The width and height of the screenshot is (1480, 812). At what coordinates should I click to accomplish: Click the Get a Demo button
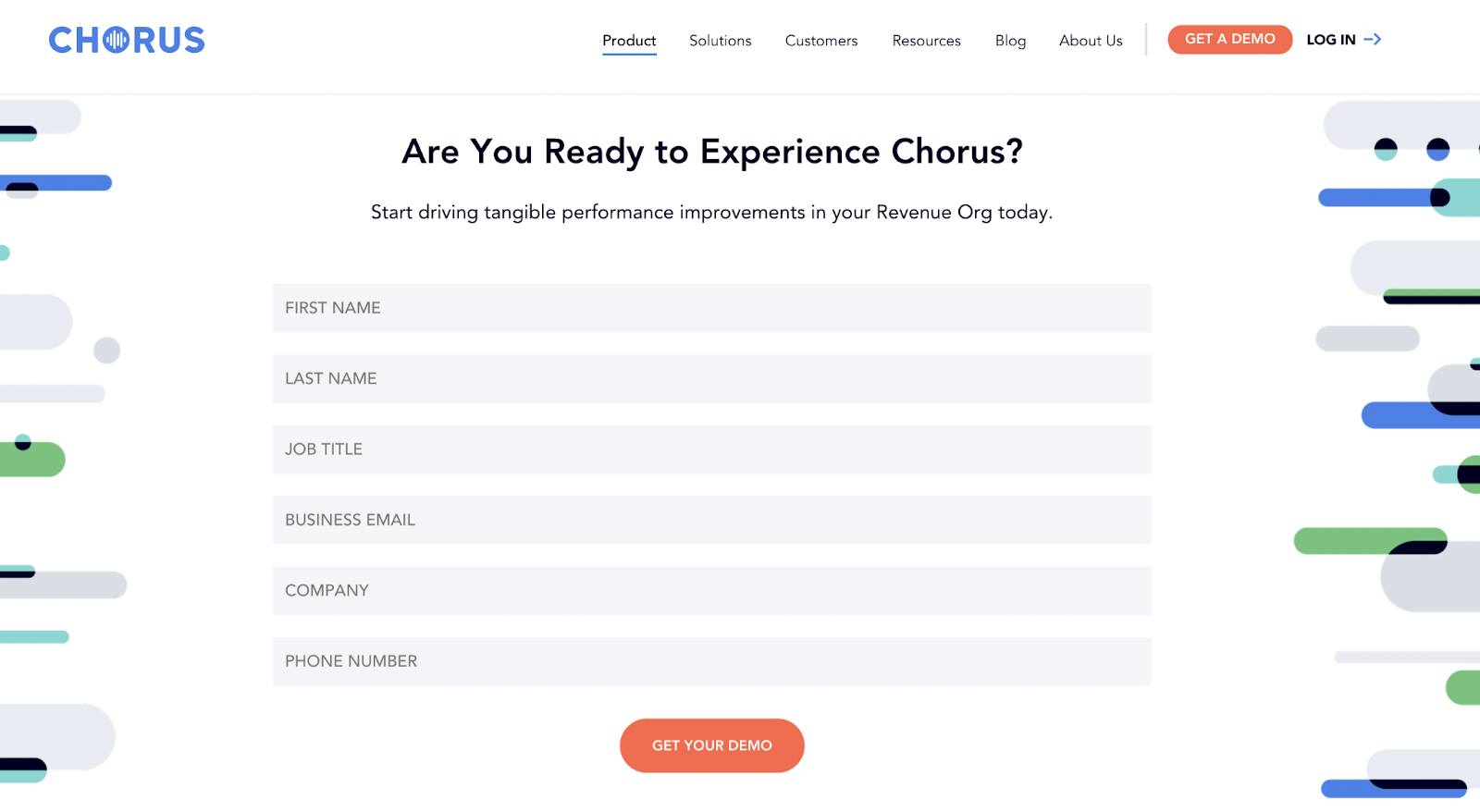[x=1230, y=39]
